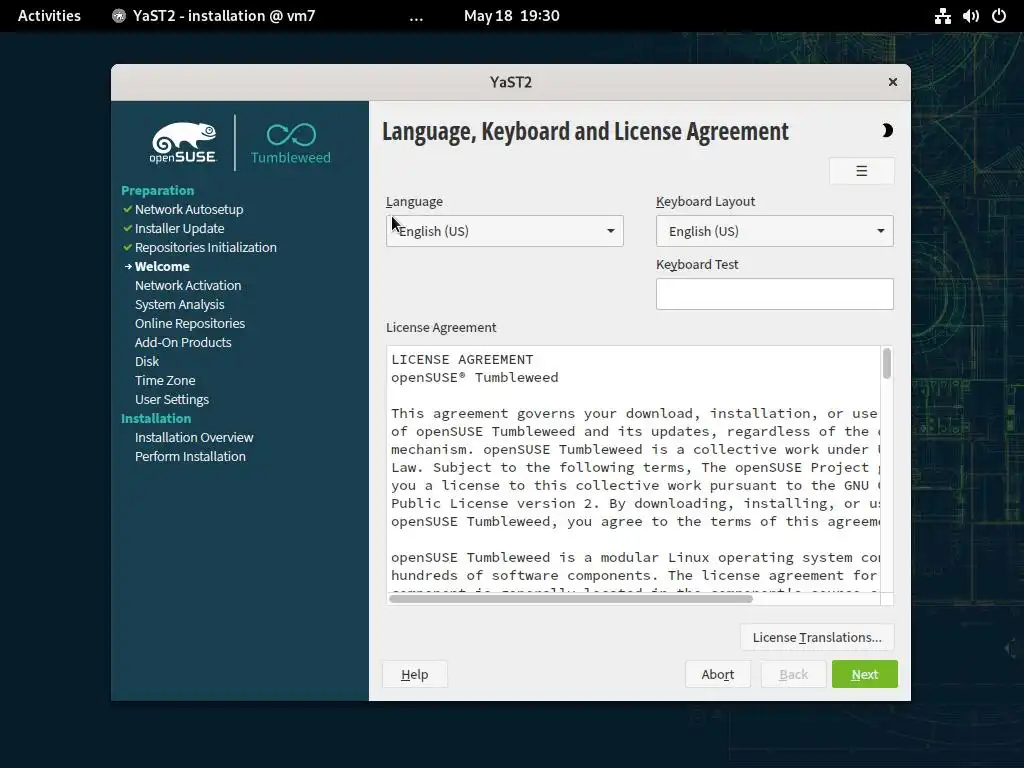Open the volume icon in top bar

pos(970,16)
